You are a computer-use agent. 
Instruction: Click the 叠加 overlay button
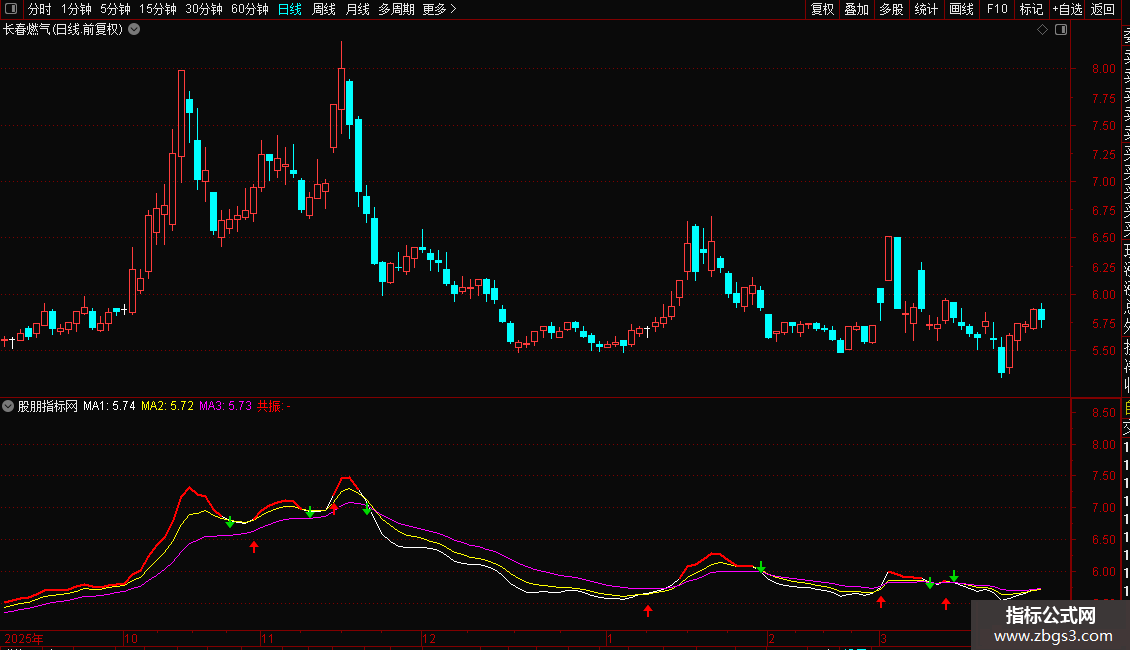[857, 9]
